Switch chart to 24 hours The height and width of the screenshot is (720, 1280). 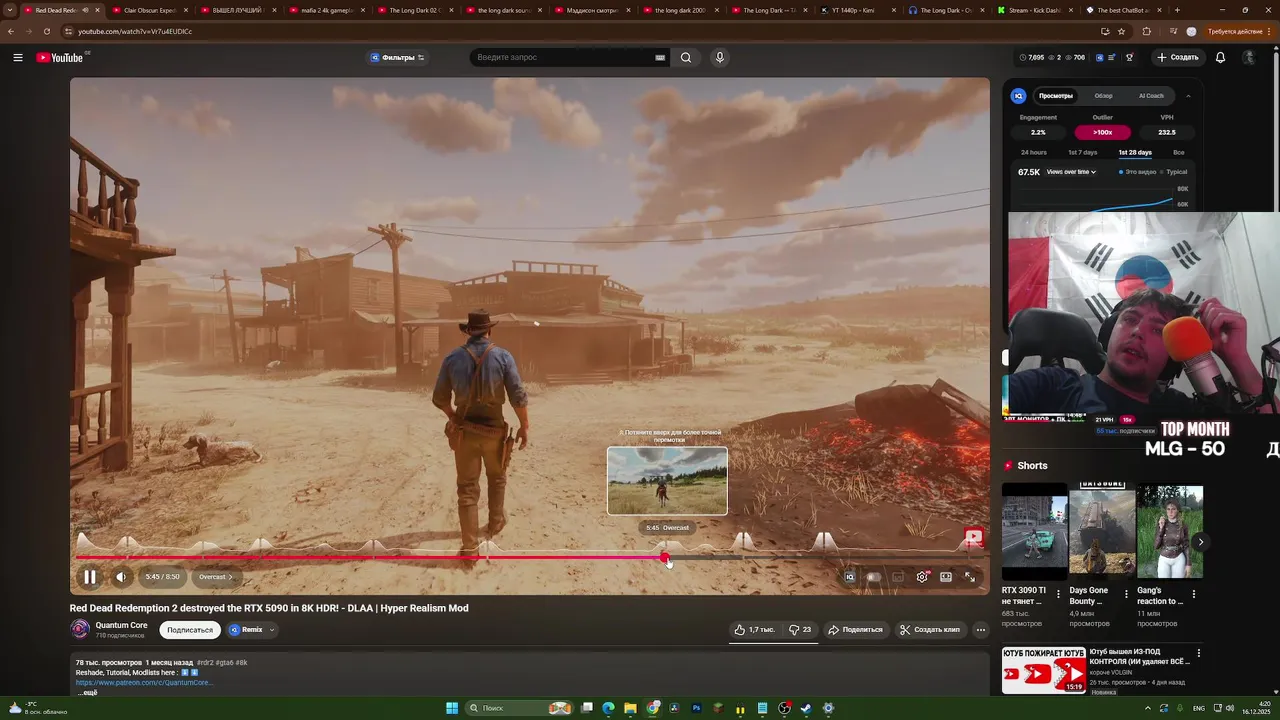click(x=1034, y=152)
